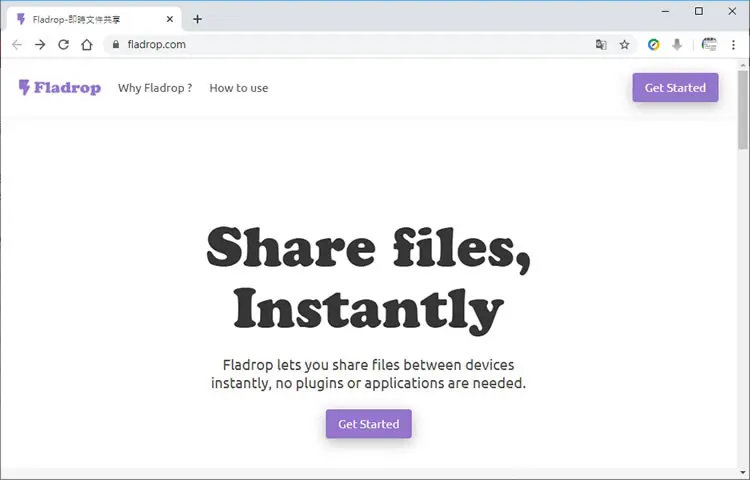Click Get Started in the header
The image size is (750, 480).
tap(675, 87)
